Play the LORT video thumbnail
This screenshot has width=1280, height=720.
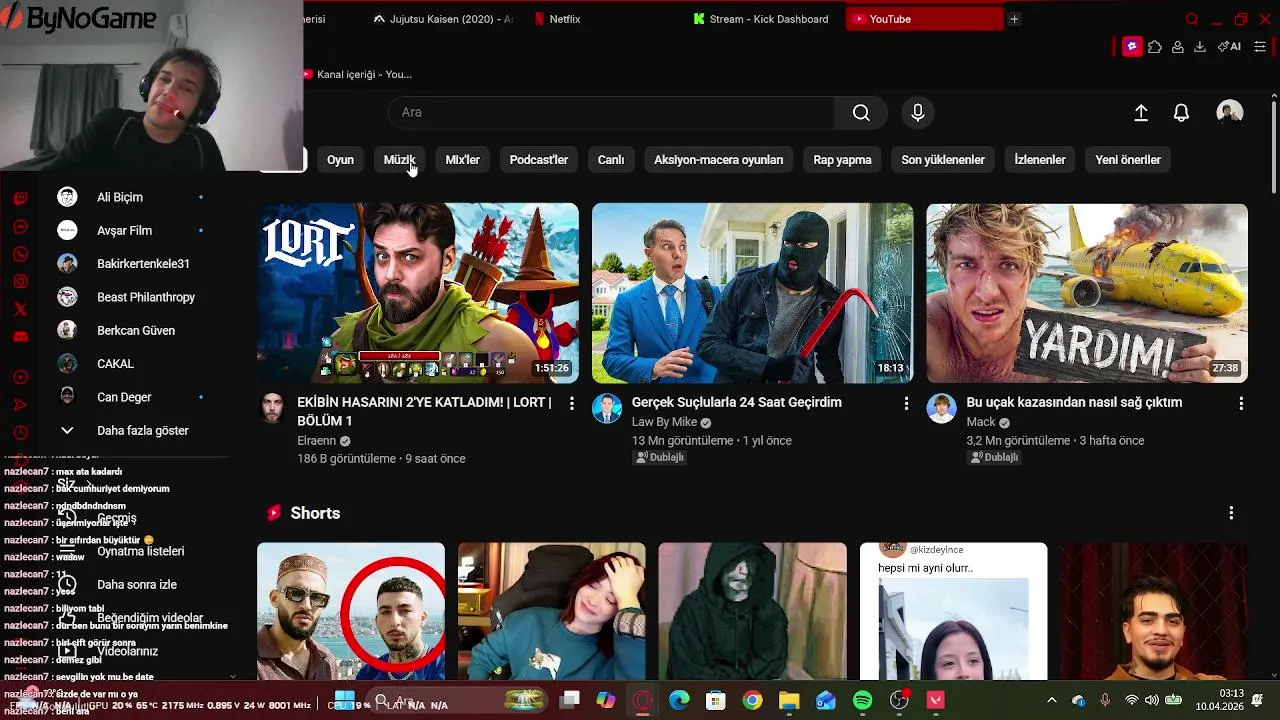[x=418, y=293]
